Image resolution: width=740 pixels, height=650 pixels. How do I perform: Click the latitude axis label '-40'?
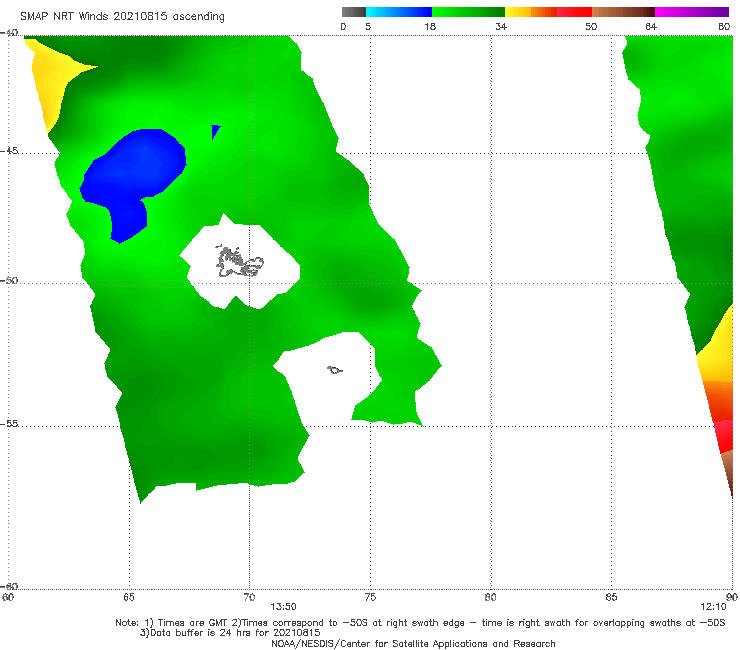point(9,33)
